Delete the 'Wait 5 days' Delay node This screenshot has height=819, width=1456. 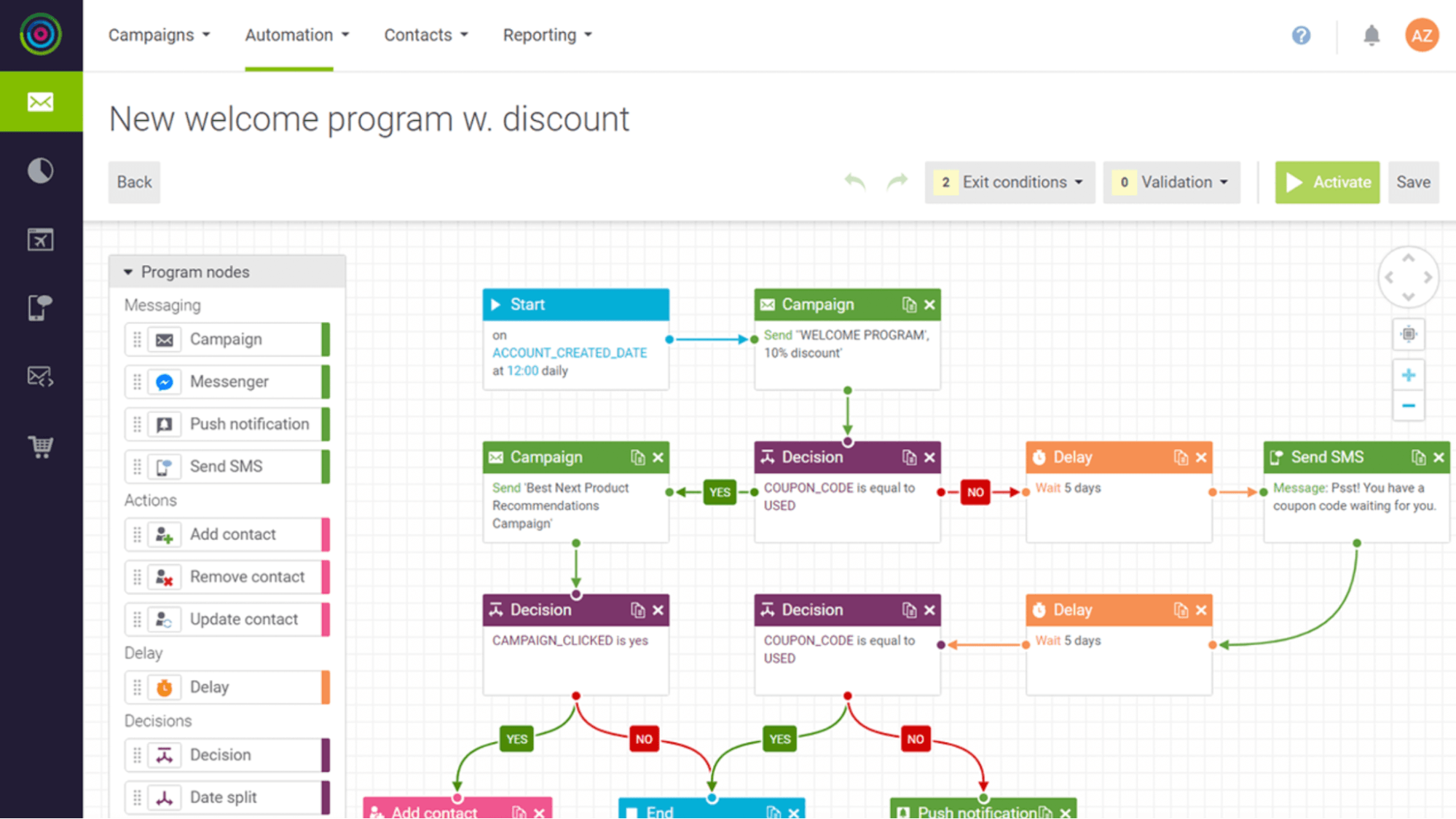click(1201, 457)
